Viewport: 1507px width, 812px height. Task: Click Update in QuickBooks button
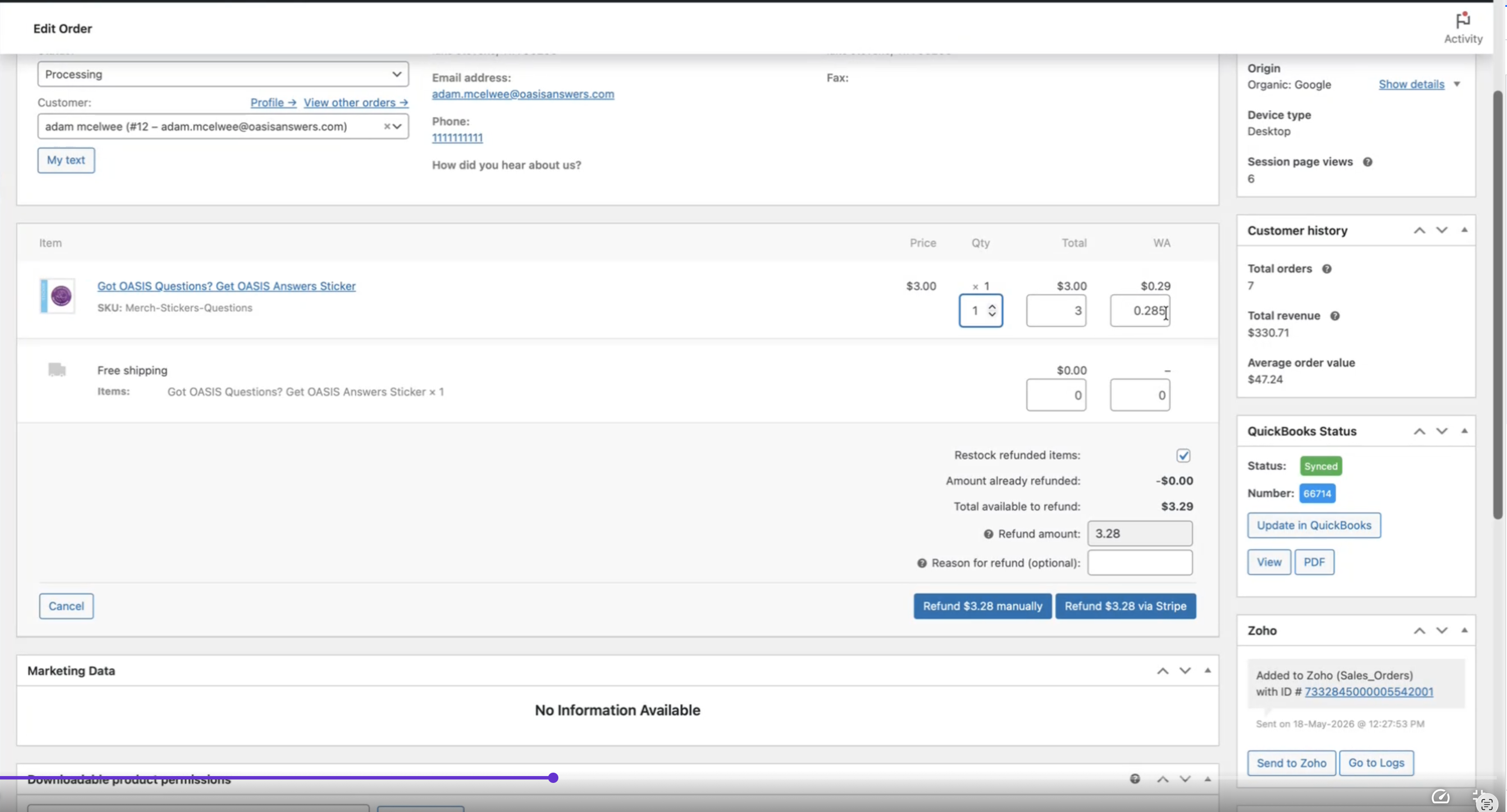(1313, 525)
